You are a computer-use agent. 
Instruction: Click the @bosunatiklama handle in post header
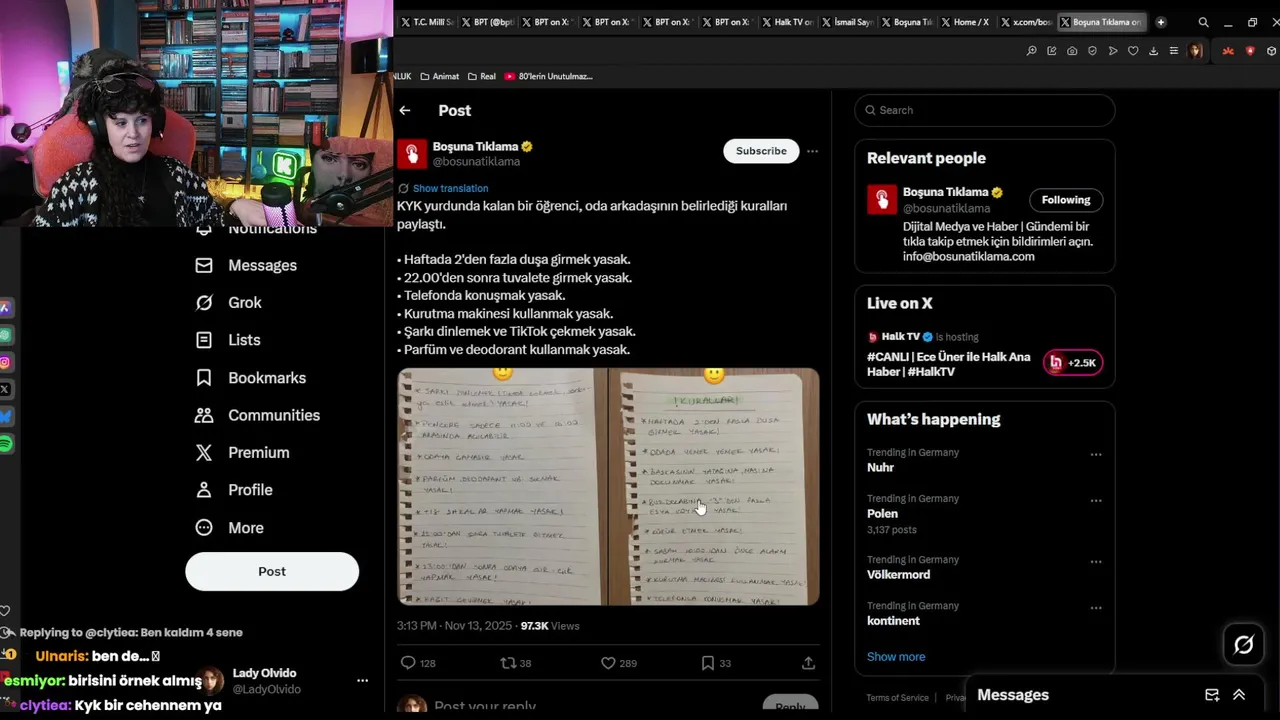point(476,162)
